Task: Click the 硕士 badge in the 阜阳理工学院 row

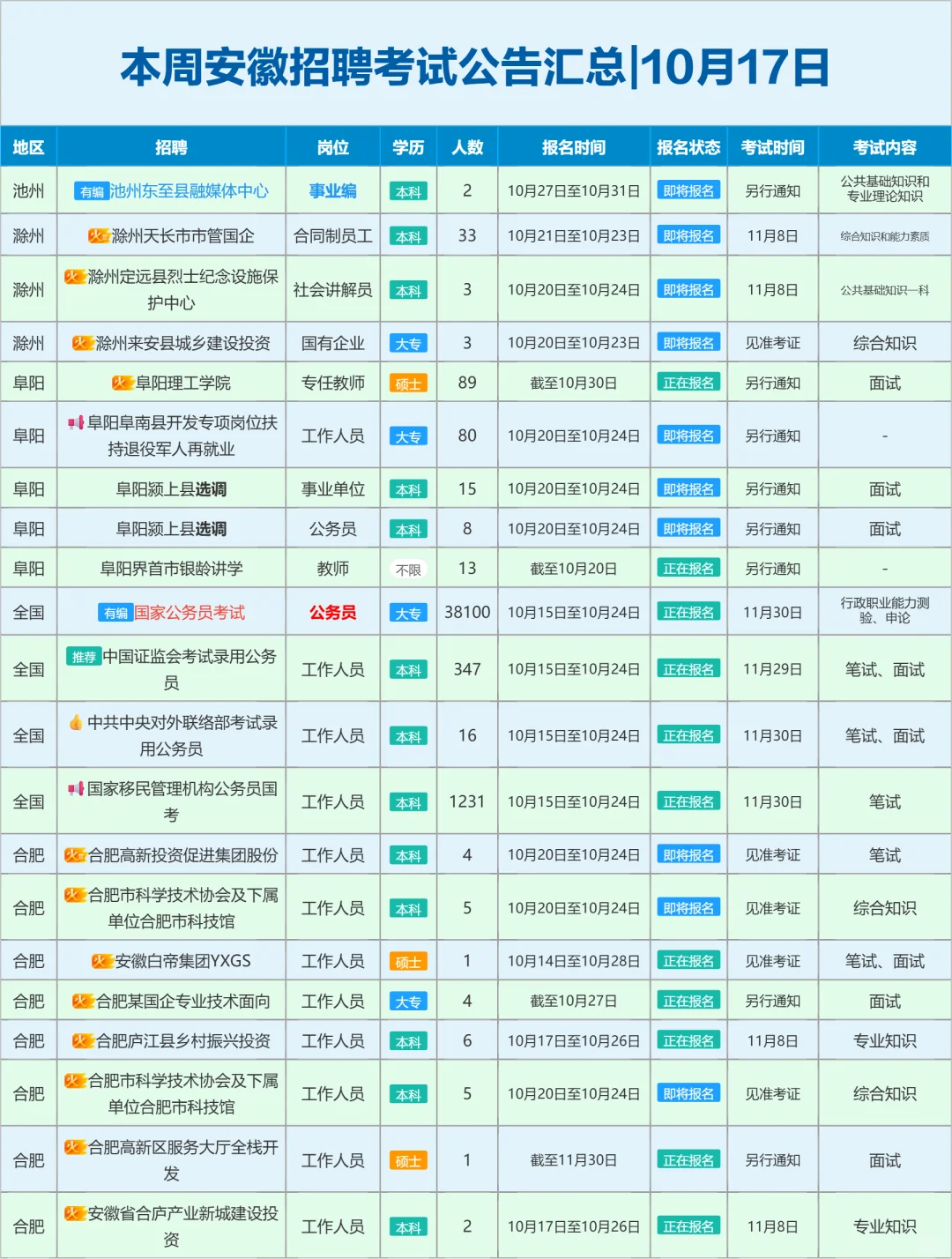Action: coord(408,383)
